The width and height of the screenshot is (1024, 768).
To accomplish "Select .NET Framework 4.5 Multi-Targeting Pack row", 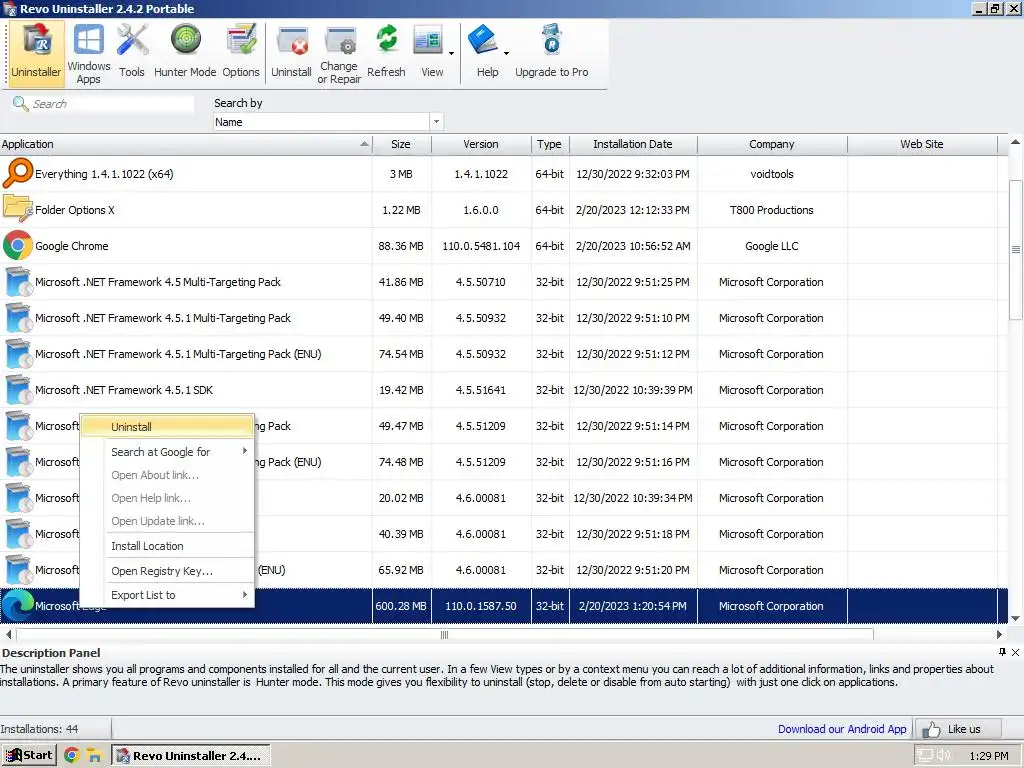I will coord(503,281).
